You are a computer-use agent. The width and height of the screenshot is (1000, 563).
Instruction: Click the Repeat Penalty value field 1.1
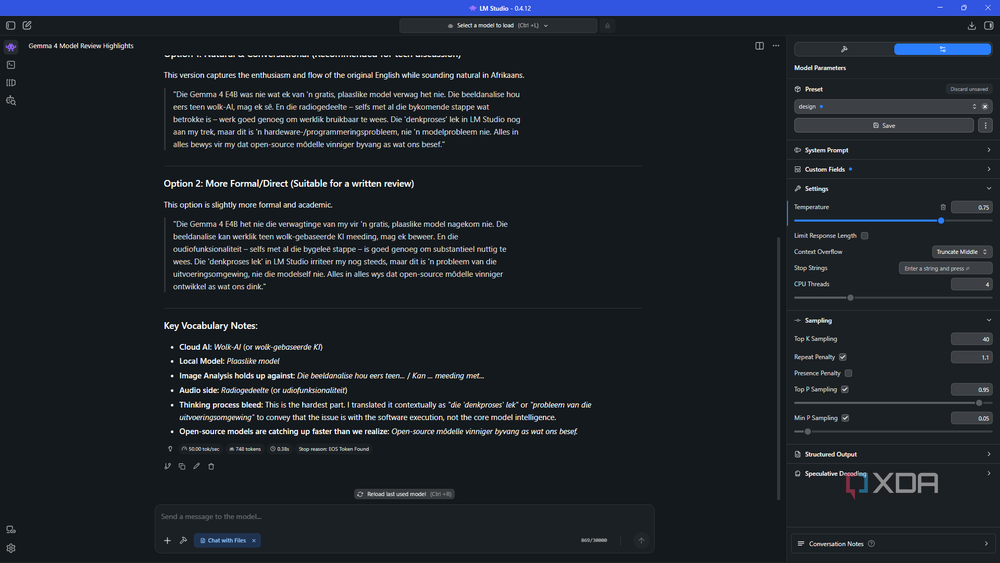pyautogui.click(x=971, y=357)
